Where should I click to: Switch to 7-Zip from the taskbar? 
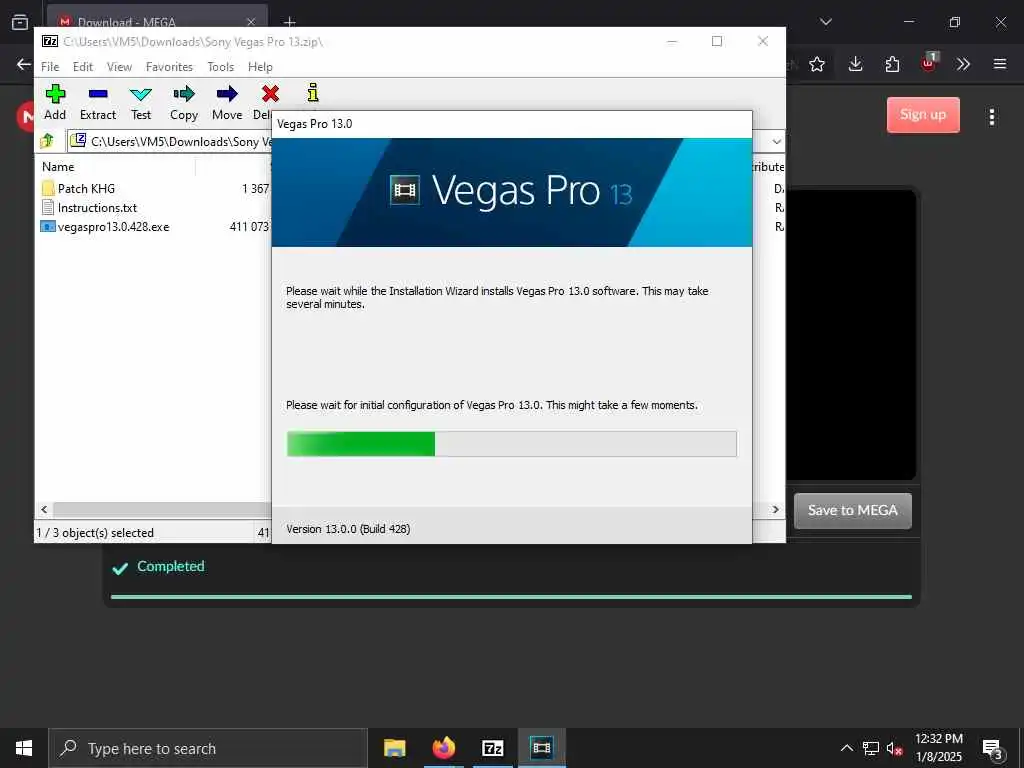tap(492, 748)
